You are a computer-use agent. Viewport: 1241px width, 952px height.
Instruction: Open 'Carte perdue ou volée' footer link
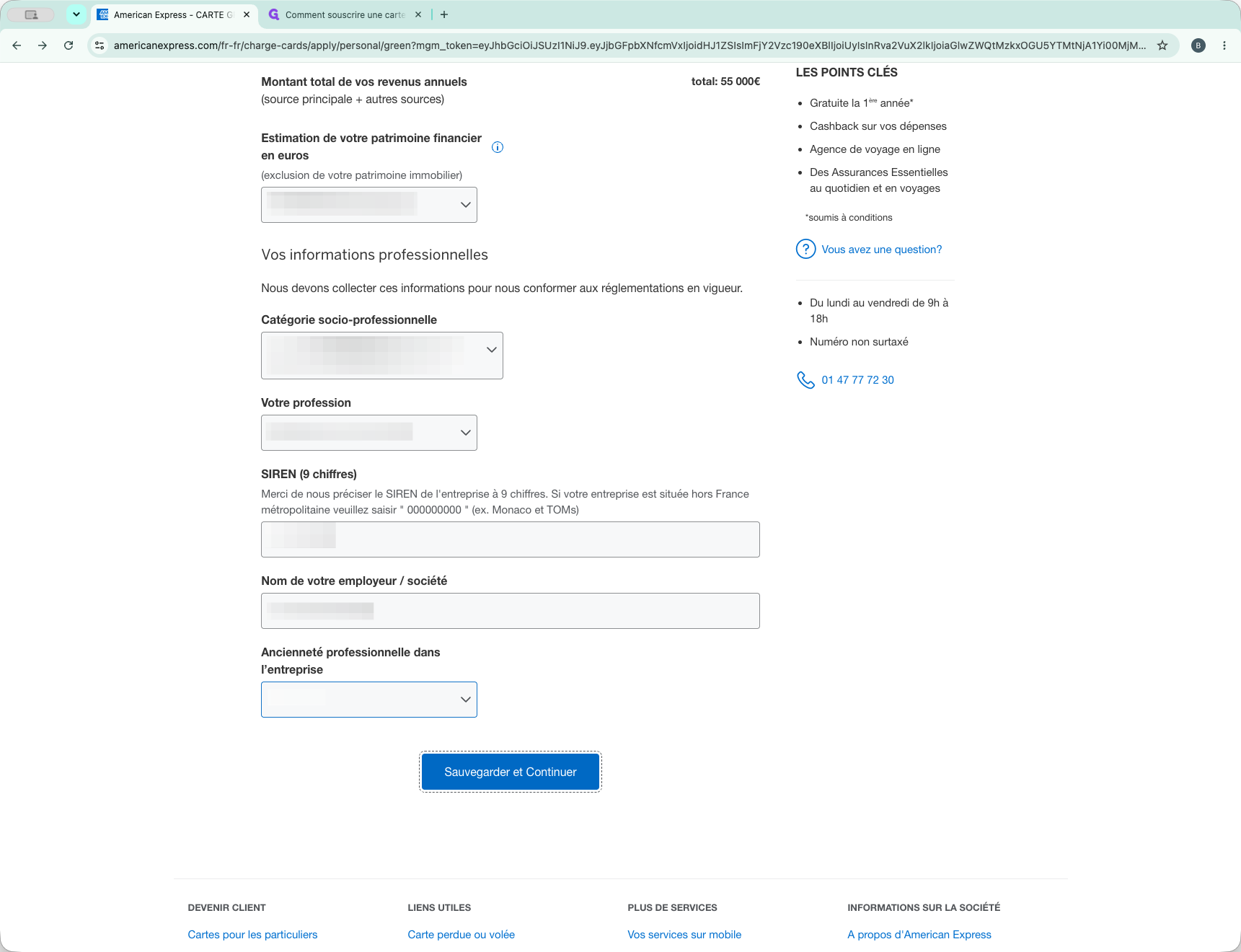click(x=461, y=935)
